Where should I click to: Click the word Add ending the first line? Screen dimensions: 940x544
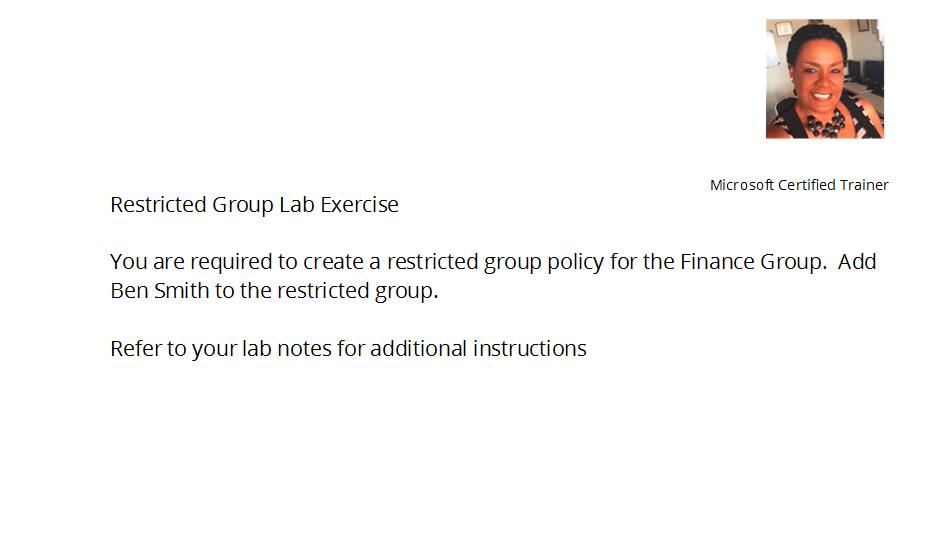click(857, 262)
